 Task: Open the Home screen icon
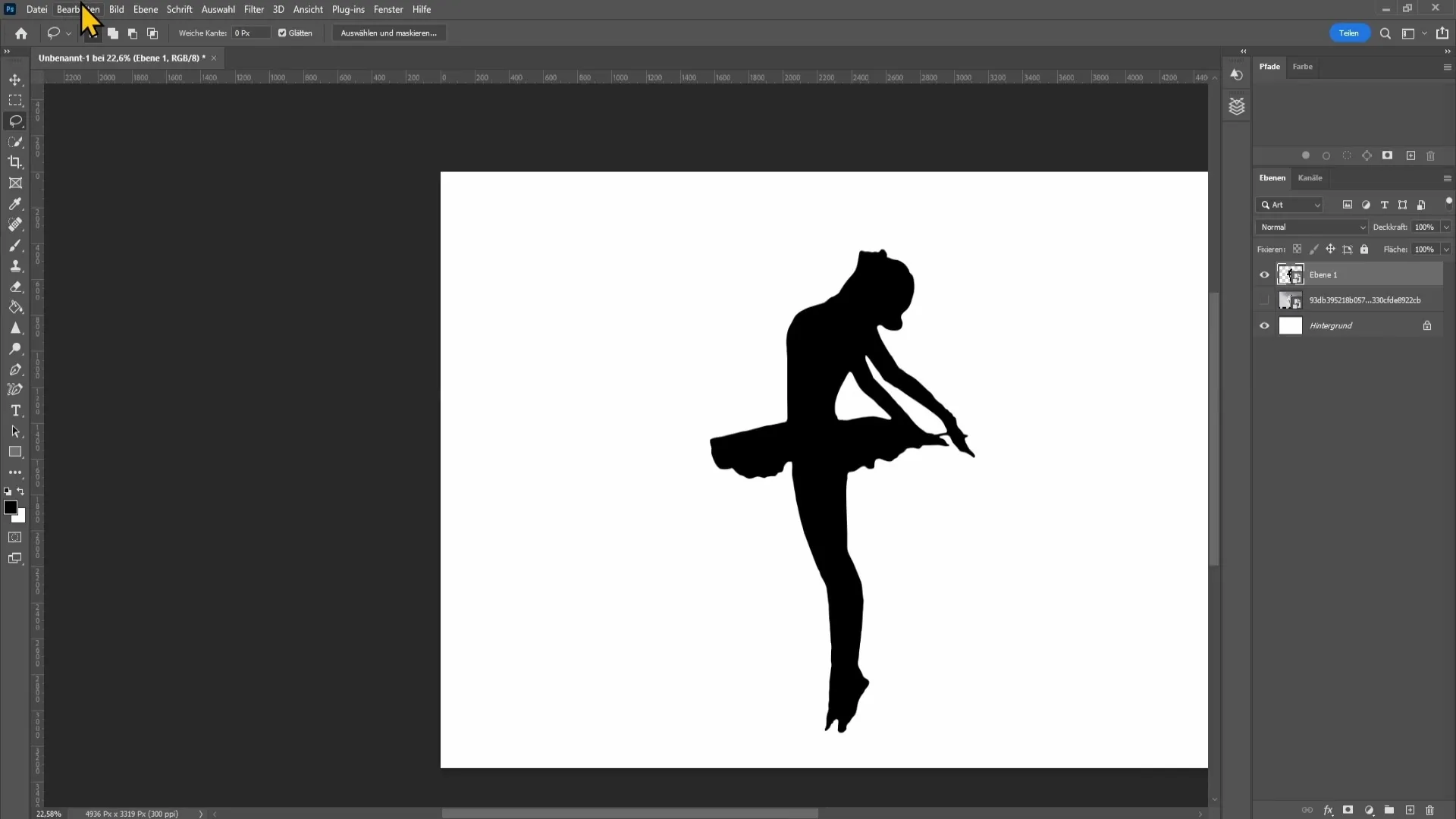pyautogui.click(x=21, y=33)
